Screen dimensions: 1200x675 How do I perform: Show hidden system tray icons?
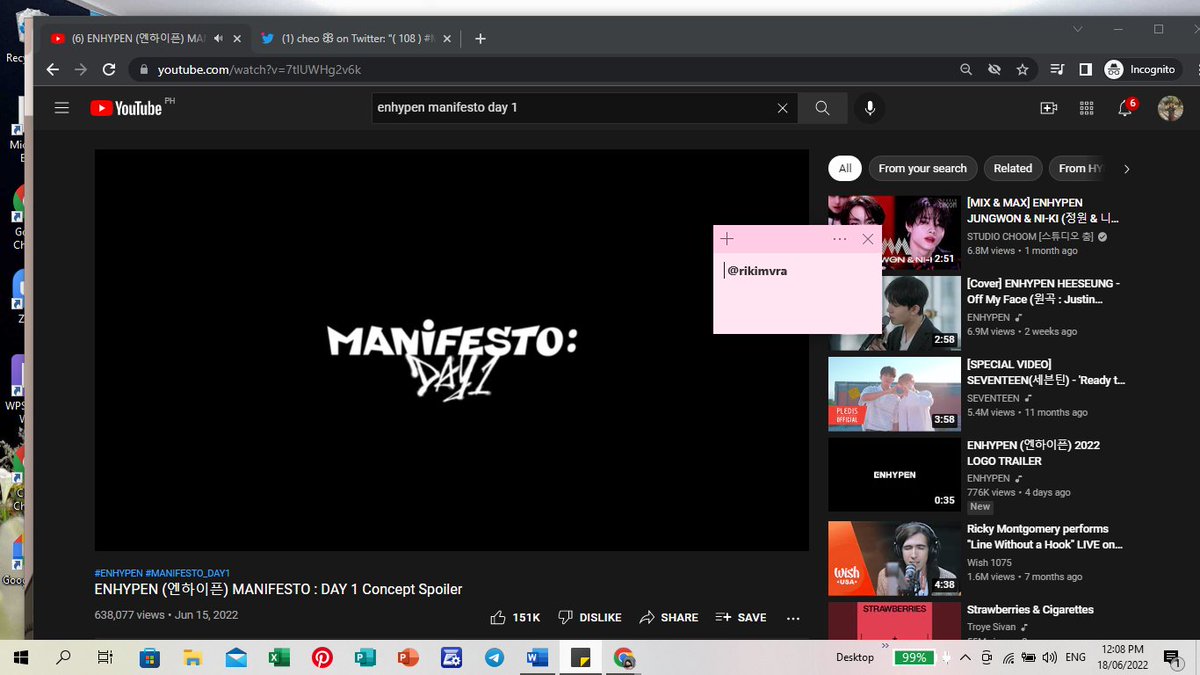965,658
